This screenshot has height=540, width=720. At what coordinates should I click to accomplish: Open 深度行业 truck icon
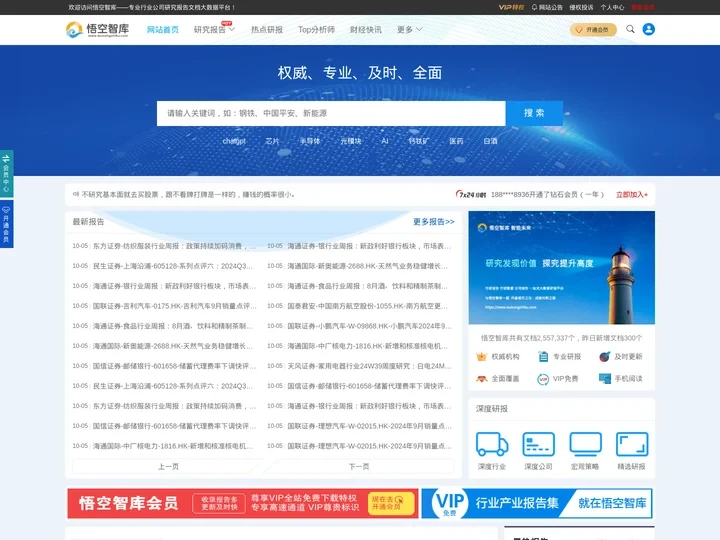coord(492,444)
